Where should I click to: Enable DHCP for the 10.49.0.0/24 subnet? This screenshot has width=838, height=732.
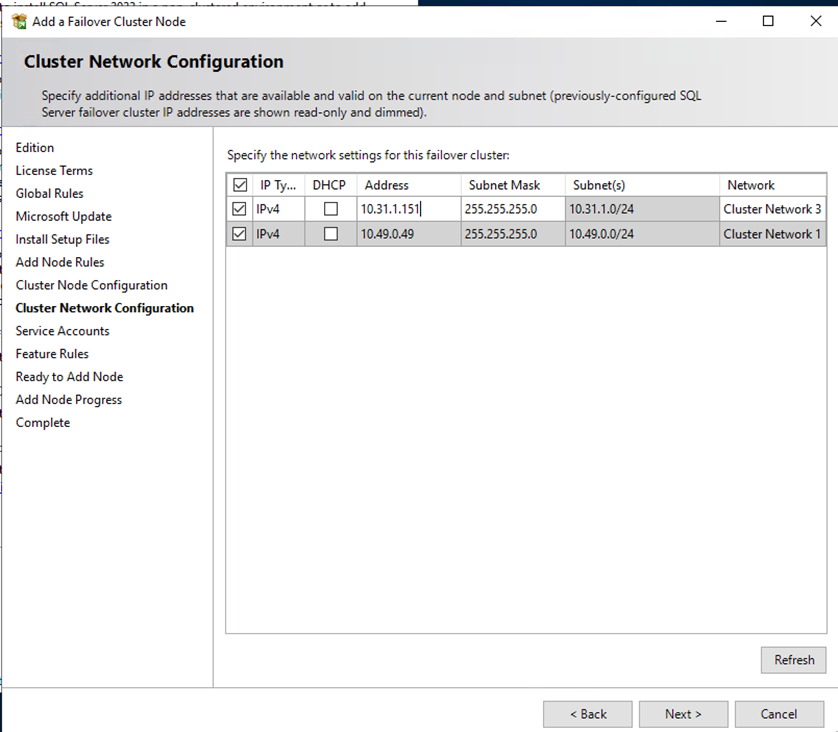[x=331, y=234]
